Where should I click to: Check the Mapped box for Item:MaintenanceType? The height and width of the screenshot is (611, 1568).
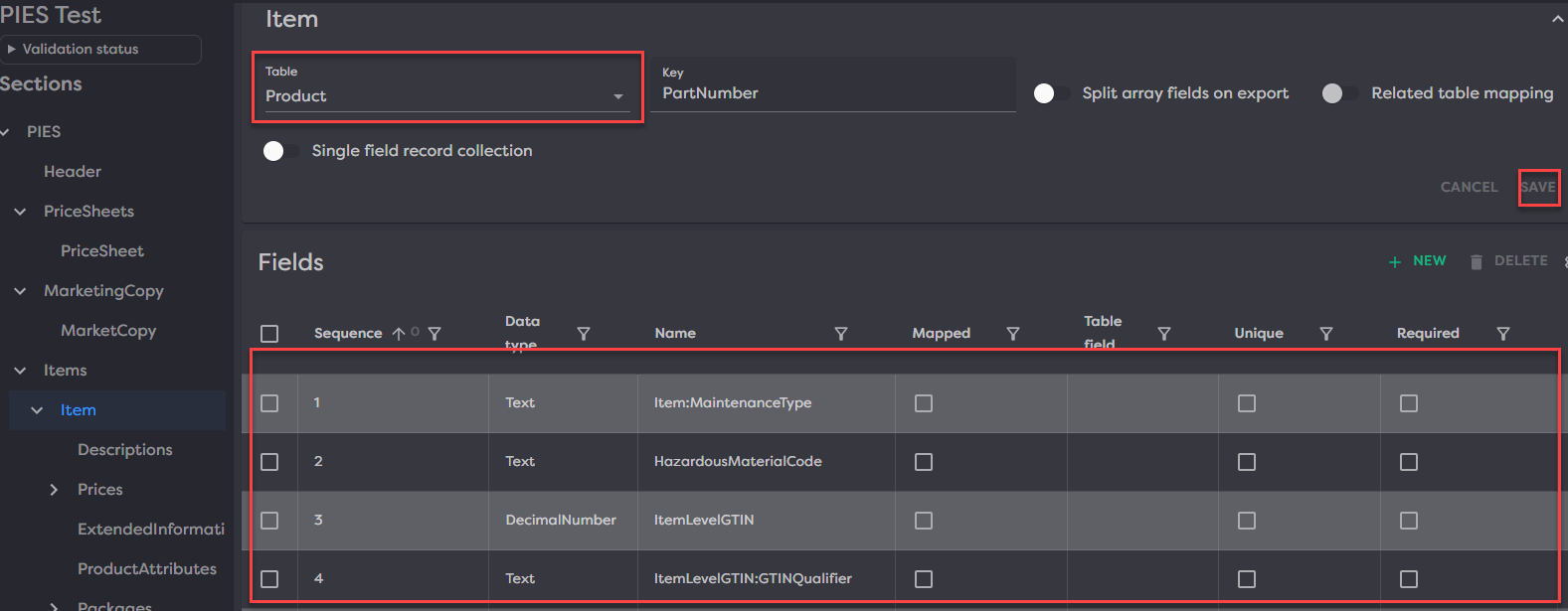click(924, 403)
